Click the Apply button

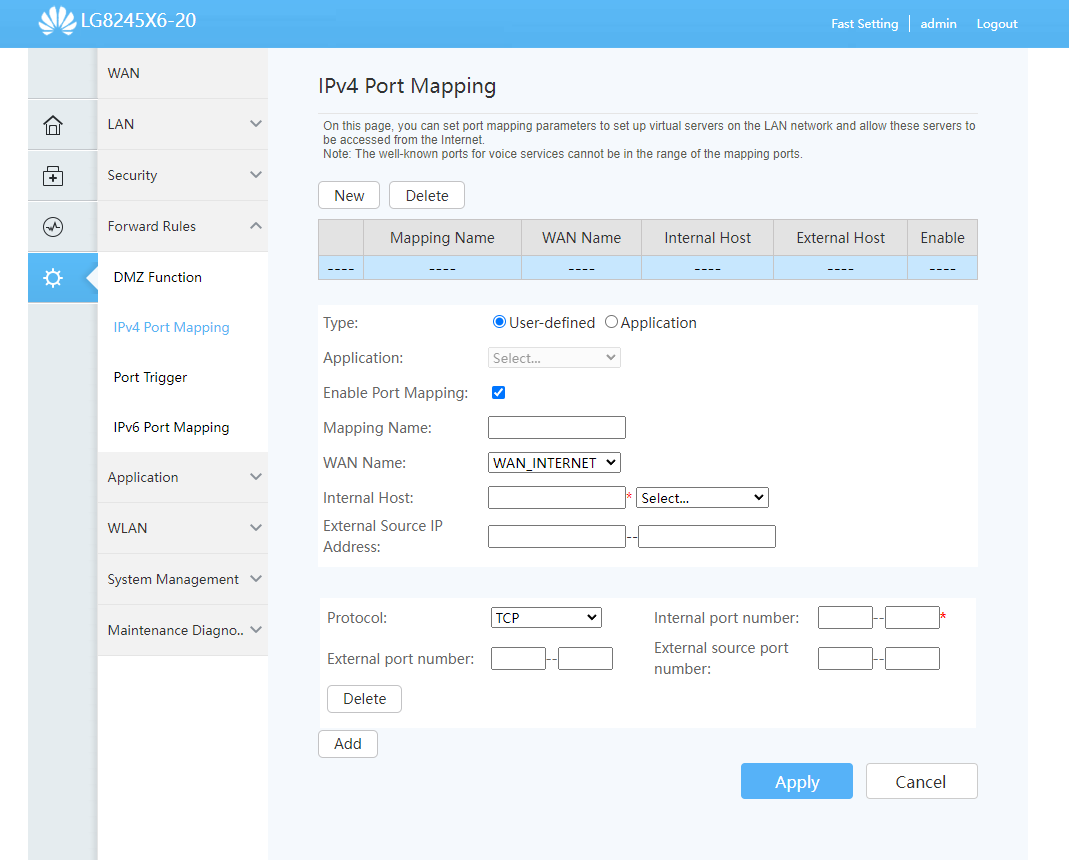pos(796,782)
